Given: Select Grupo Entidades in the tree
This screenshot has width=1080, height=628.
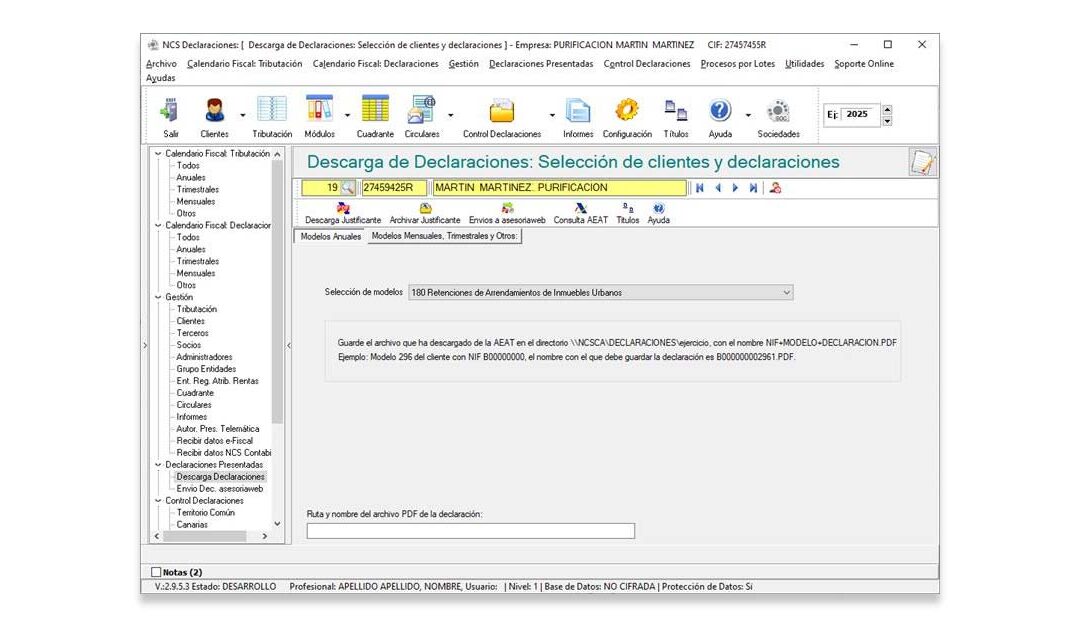Looking at the screenshot, I should click(x=206, y=369).
